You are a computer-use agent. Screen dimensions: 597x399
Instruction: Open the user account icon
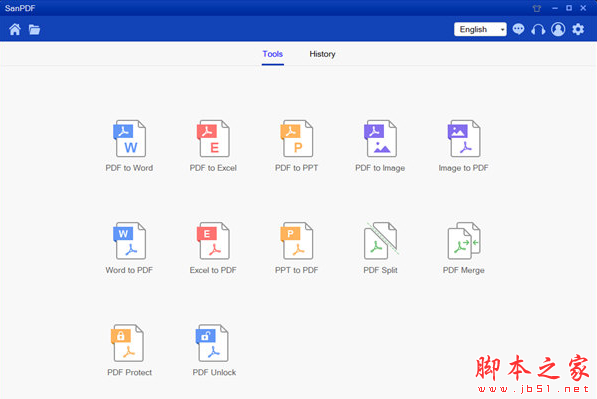(x=558, y=29)
